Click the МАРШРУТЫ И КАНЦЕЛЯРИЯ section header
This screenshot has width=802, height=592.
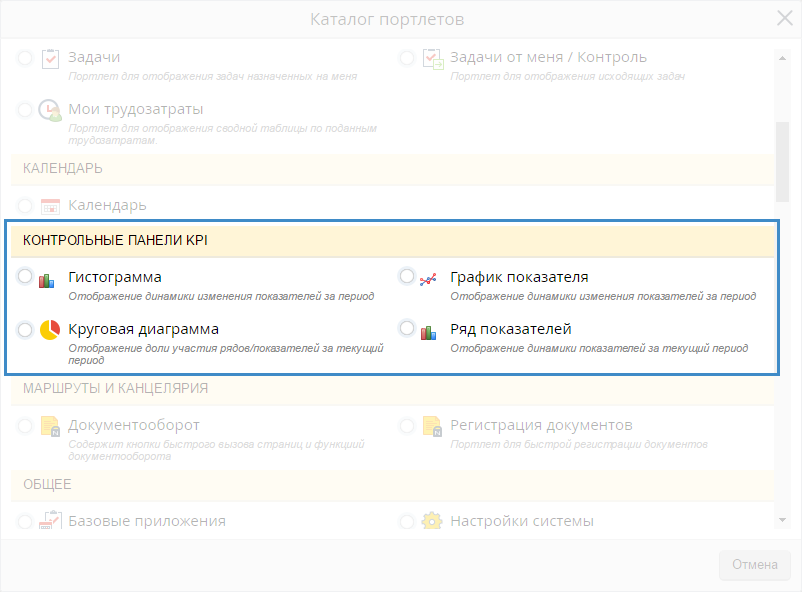115,388
